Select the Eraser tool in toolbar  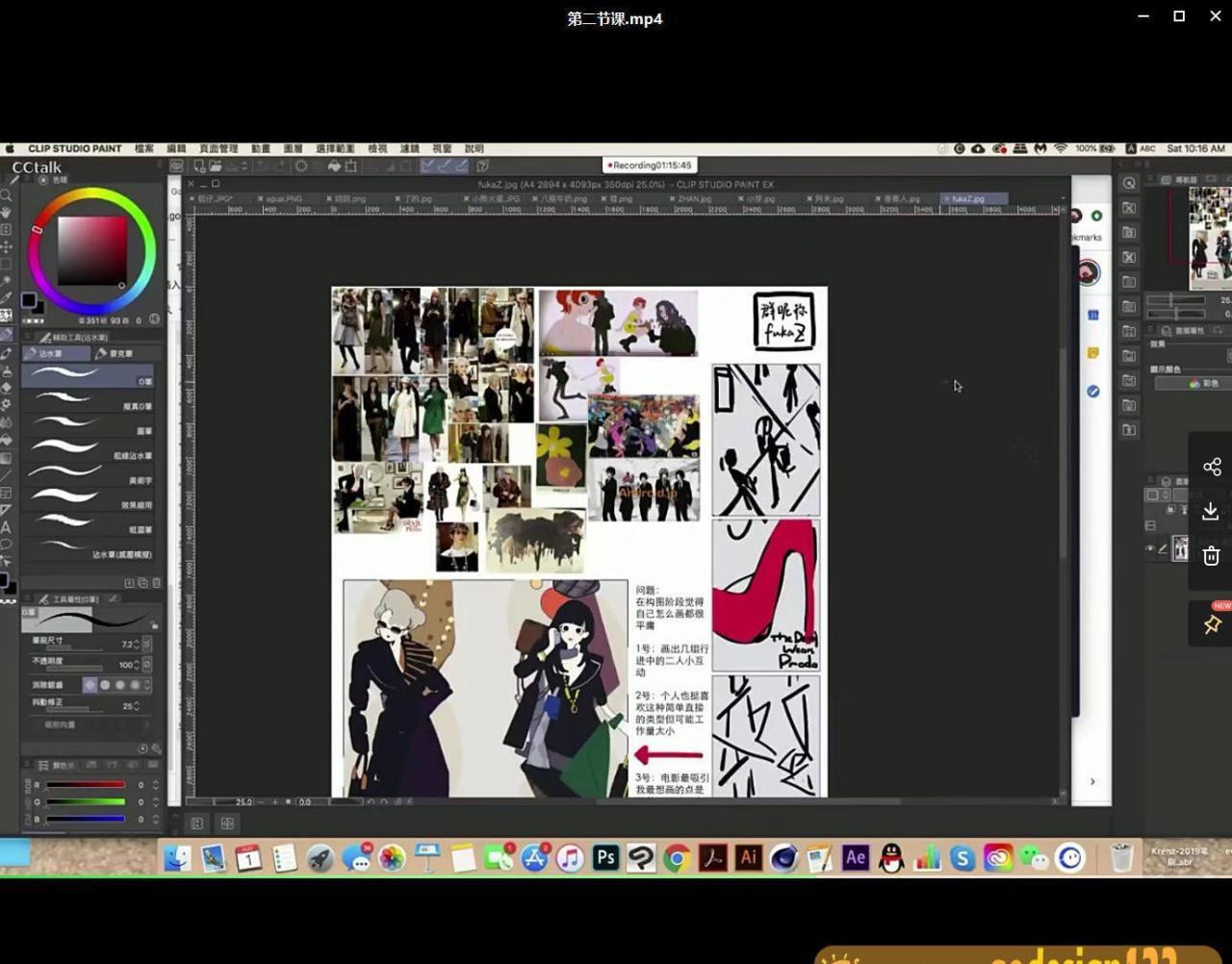pos(7,388)
